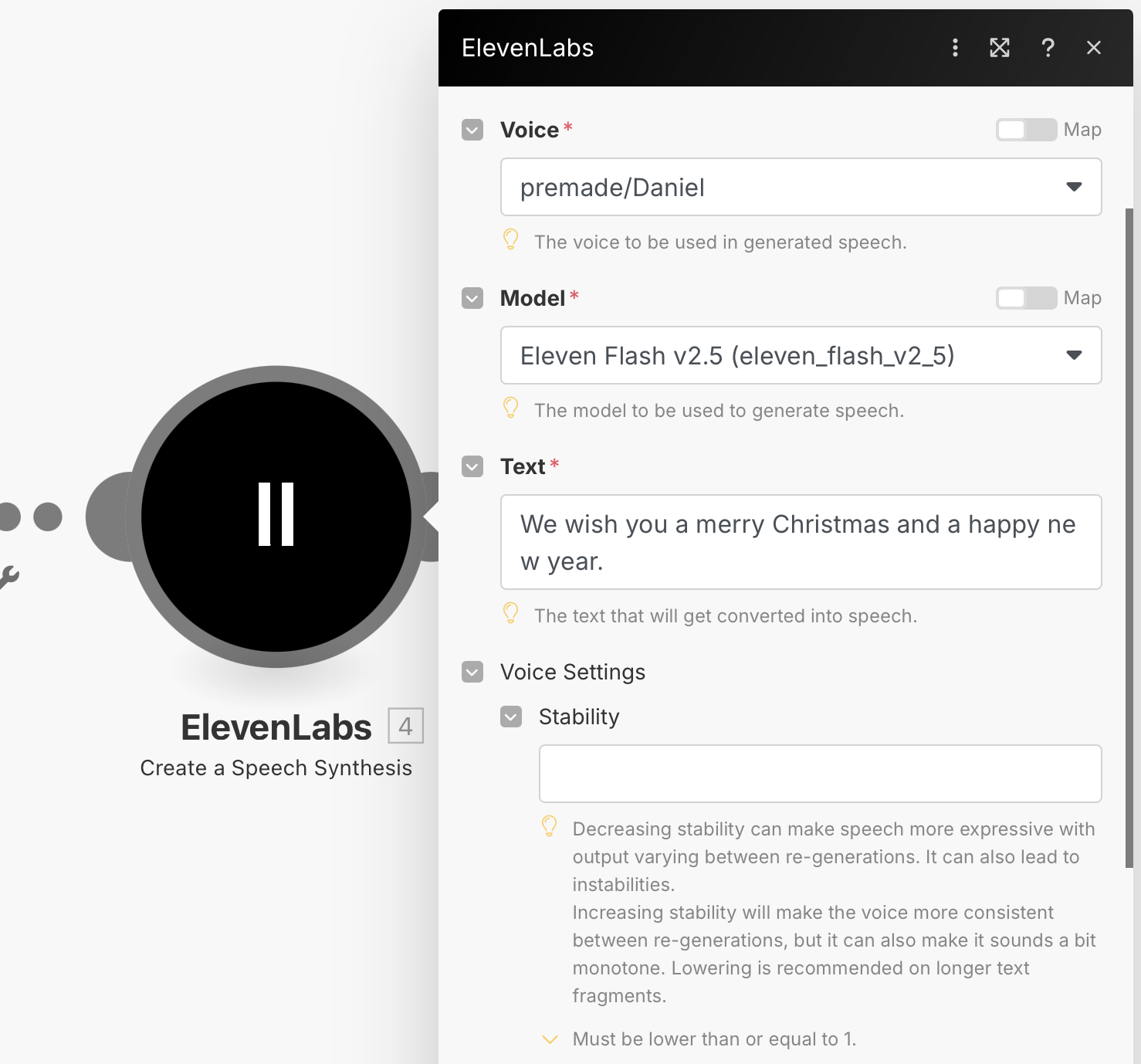This screenshot has height=1064, width=1141.
Task: Click the 'Voice Settings' label
Action: point(573,672)
